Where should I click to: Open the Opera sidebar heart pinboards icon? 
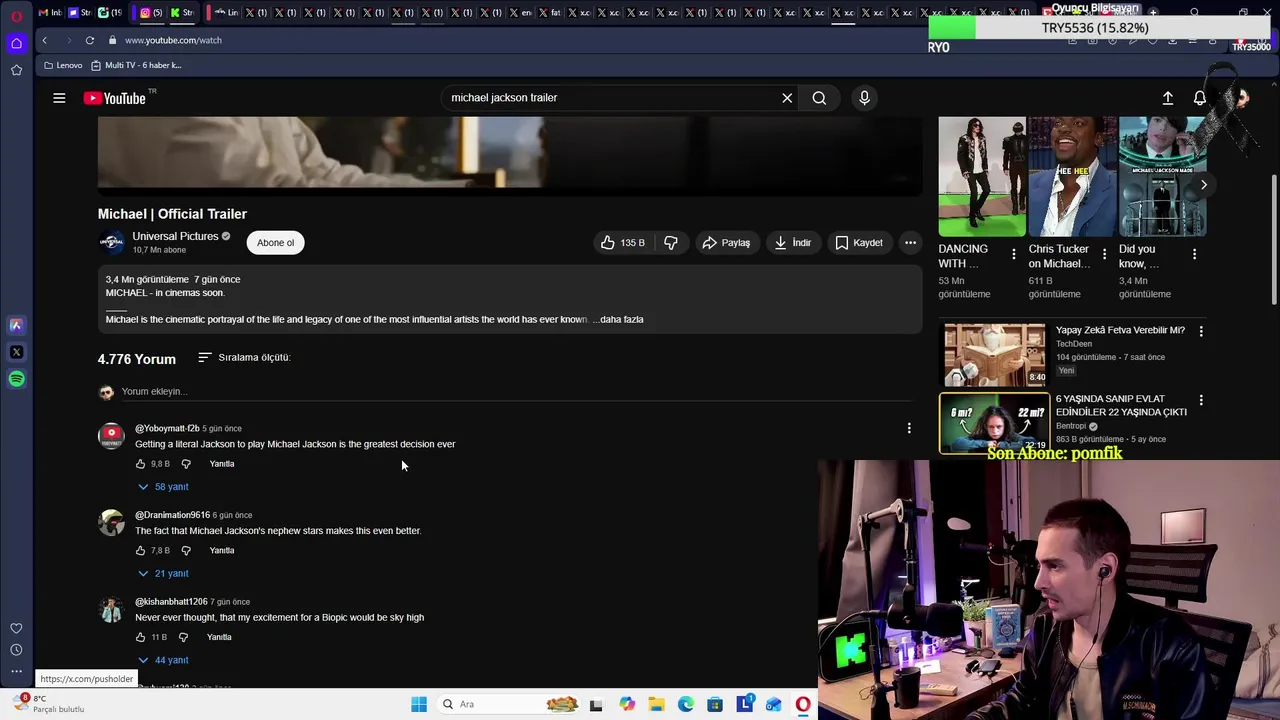(16, 628)
